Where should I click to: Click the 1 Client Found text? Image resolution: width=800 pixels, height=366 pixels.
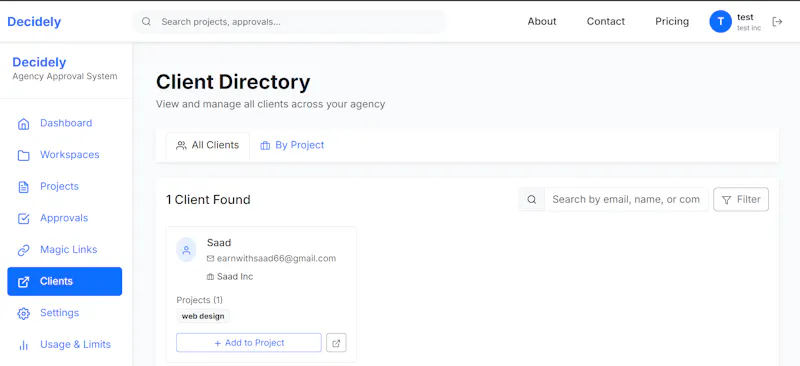208,200
